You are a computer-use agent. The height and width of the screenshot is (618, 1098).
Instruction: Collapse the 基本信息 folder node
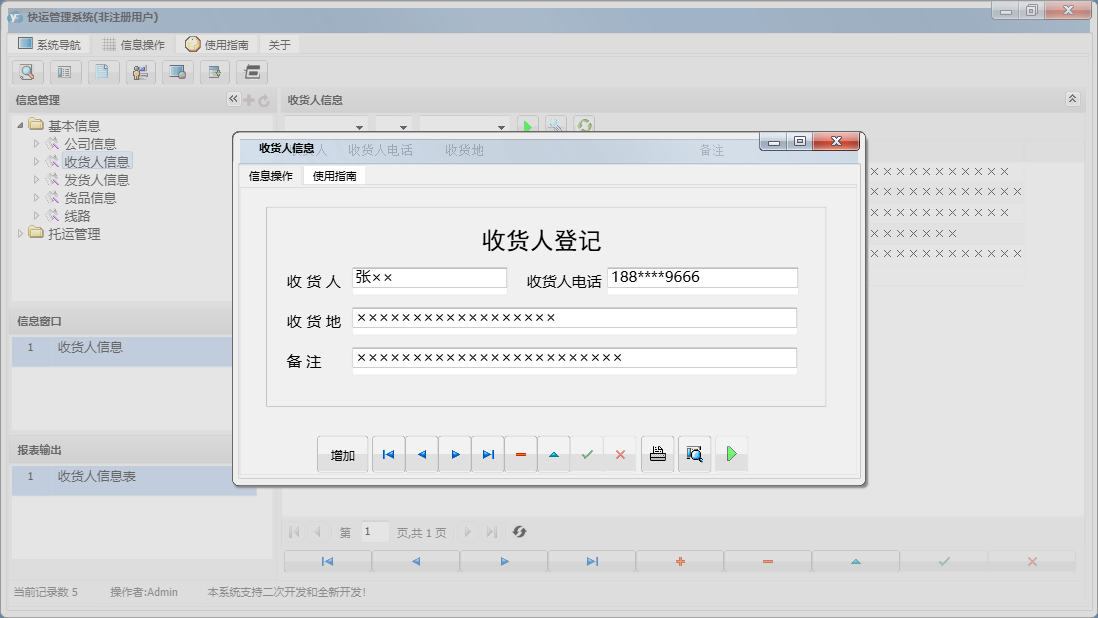(x=20, y=126)
